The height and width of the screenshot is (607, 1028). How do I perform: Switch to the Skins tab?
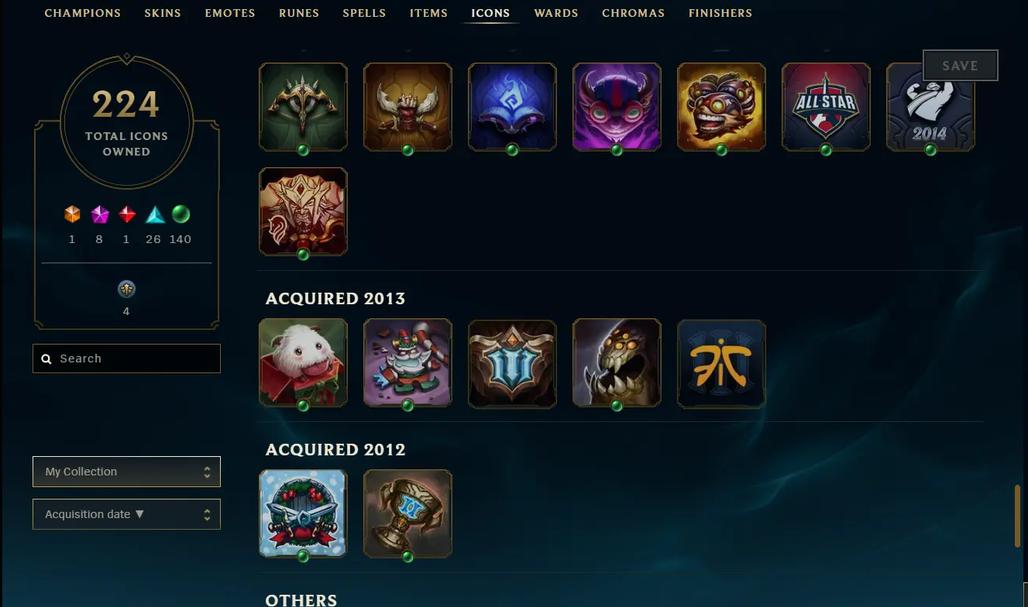[163, 13]
